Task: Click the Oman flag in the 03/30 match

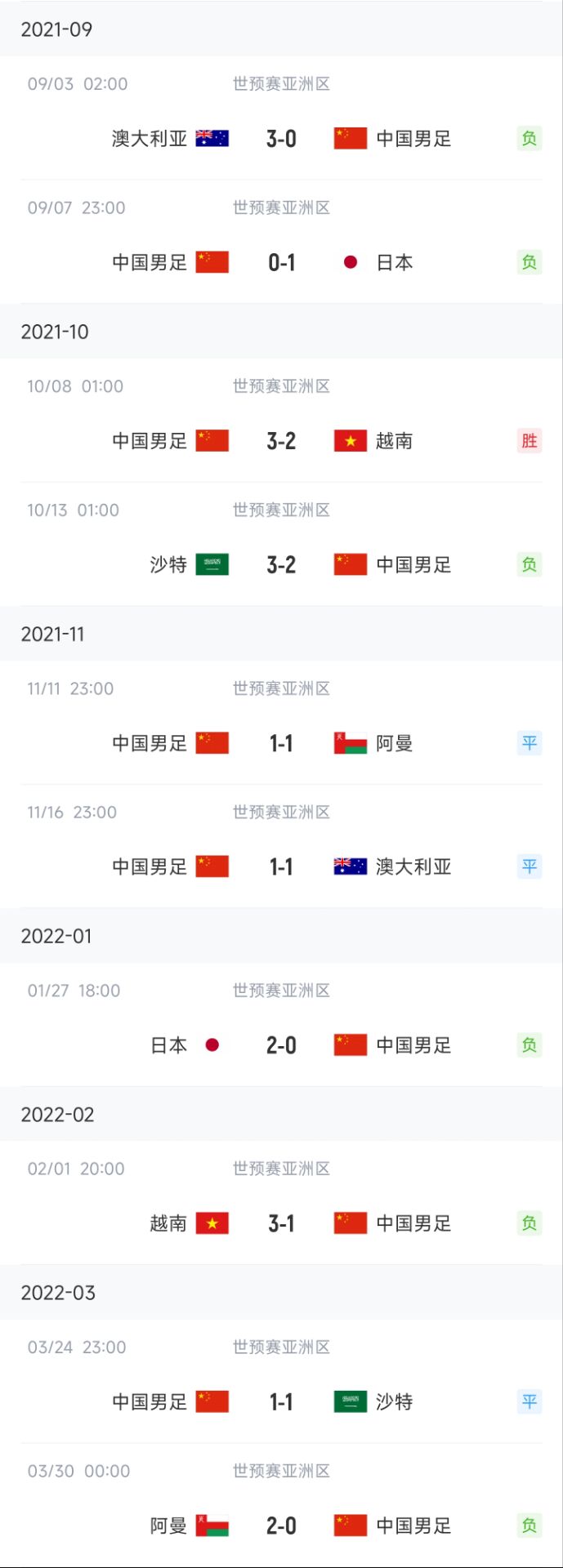Action: click(212, 1526)
